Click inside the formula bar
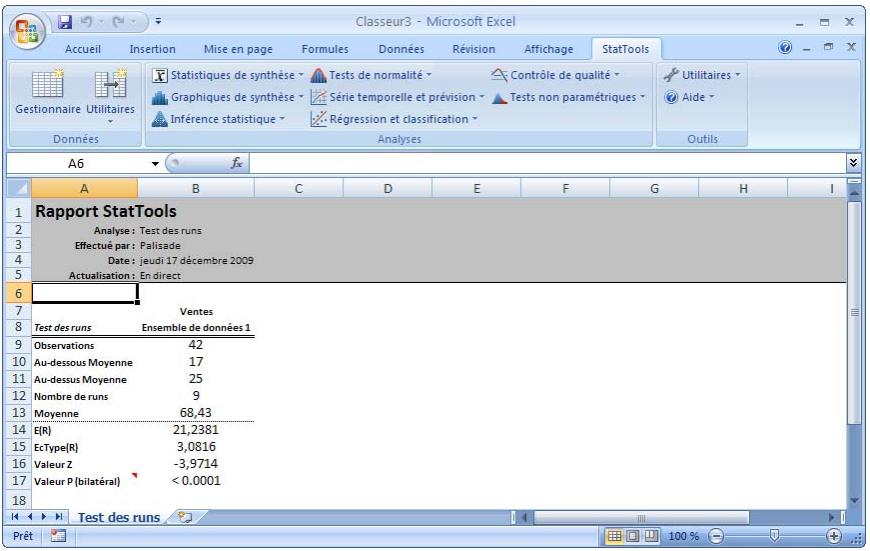This screenshot has width=870, height=551. (x=547, y=163)
